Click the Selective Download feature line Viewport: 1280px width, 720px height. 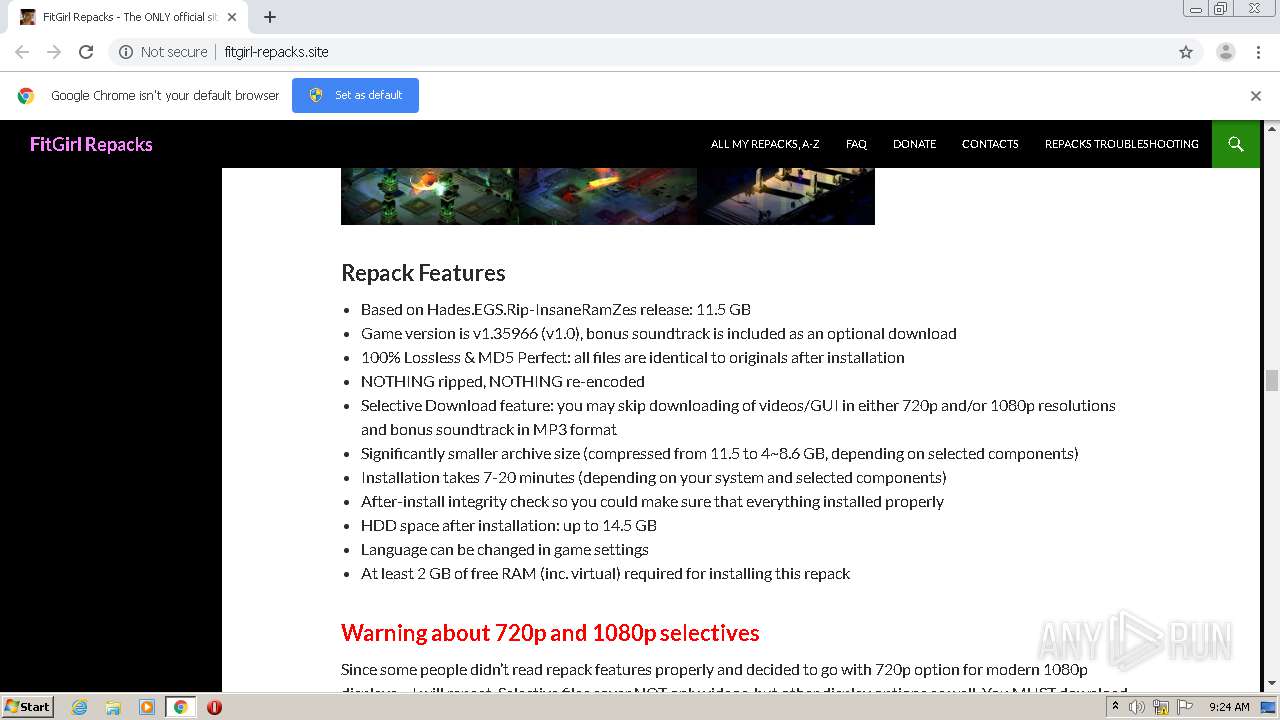point(738,417)
